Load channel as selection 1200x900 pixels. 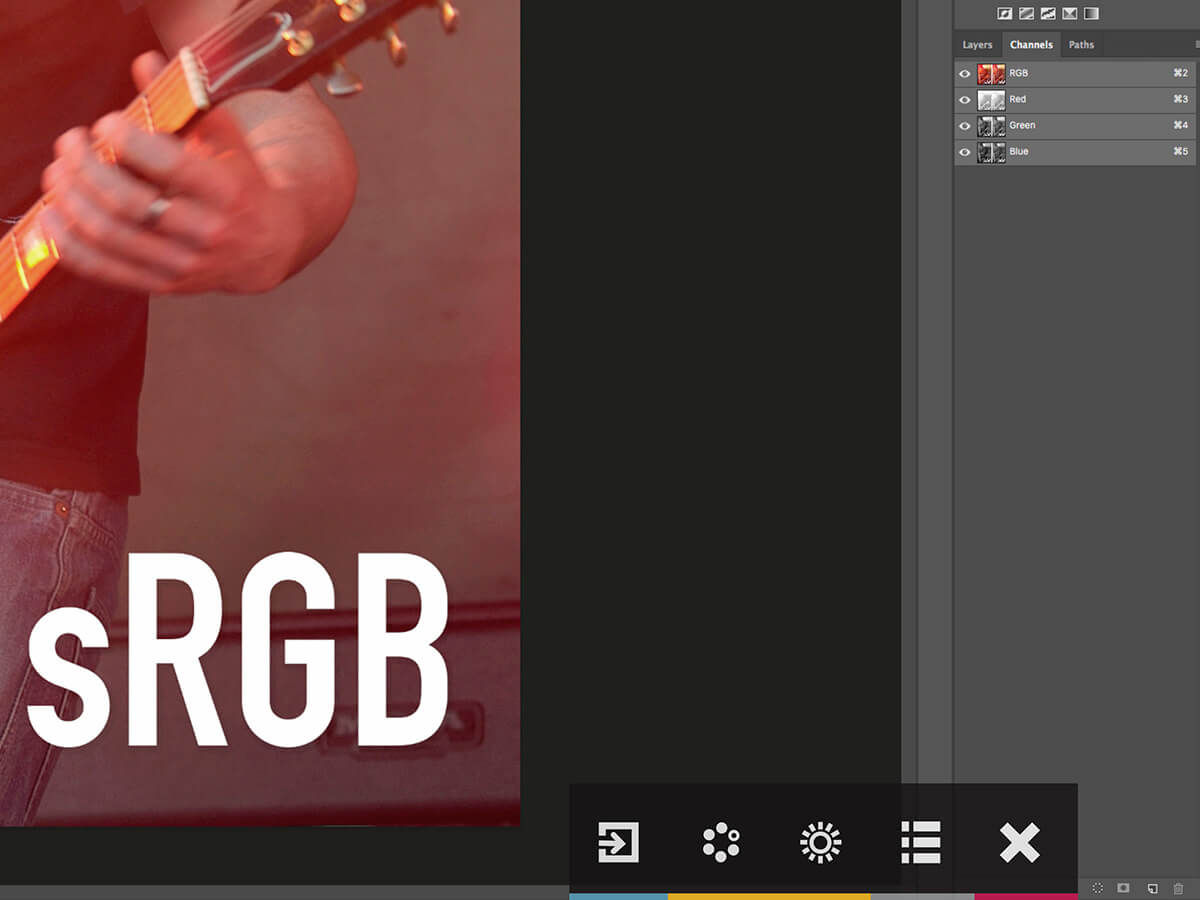(x=1096, y=888)
